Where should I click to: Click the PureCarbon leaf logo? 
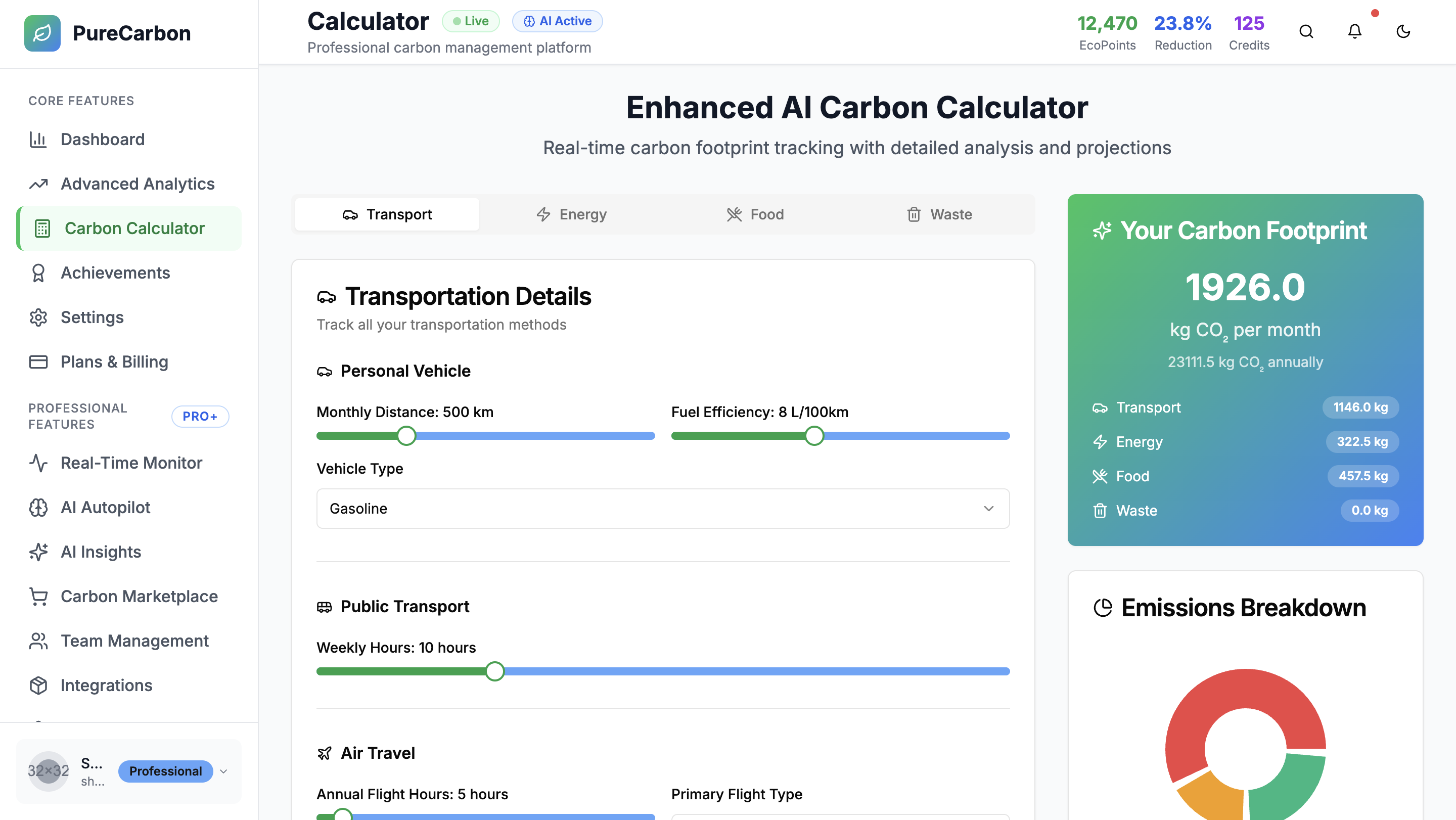click(42, 33)
